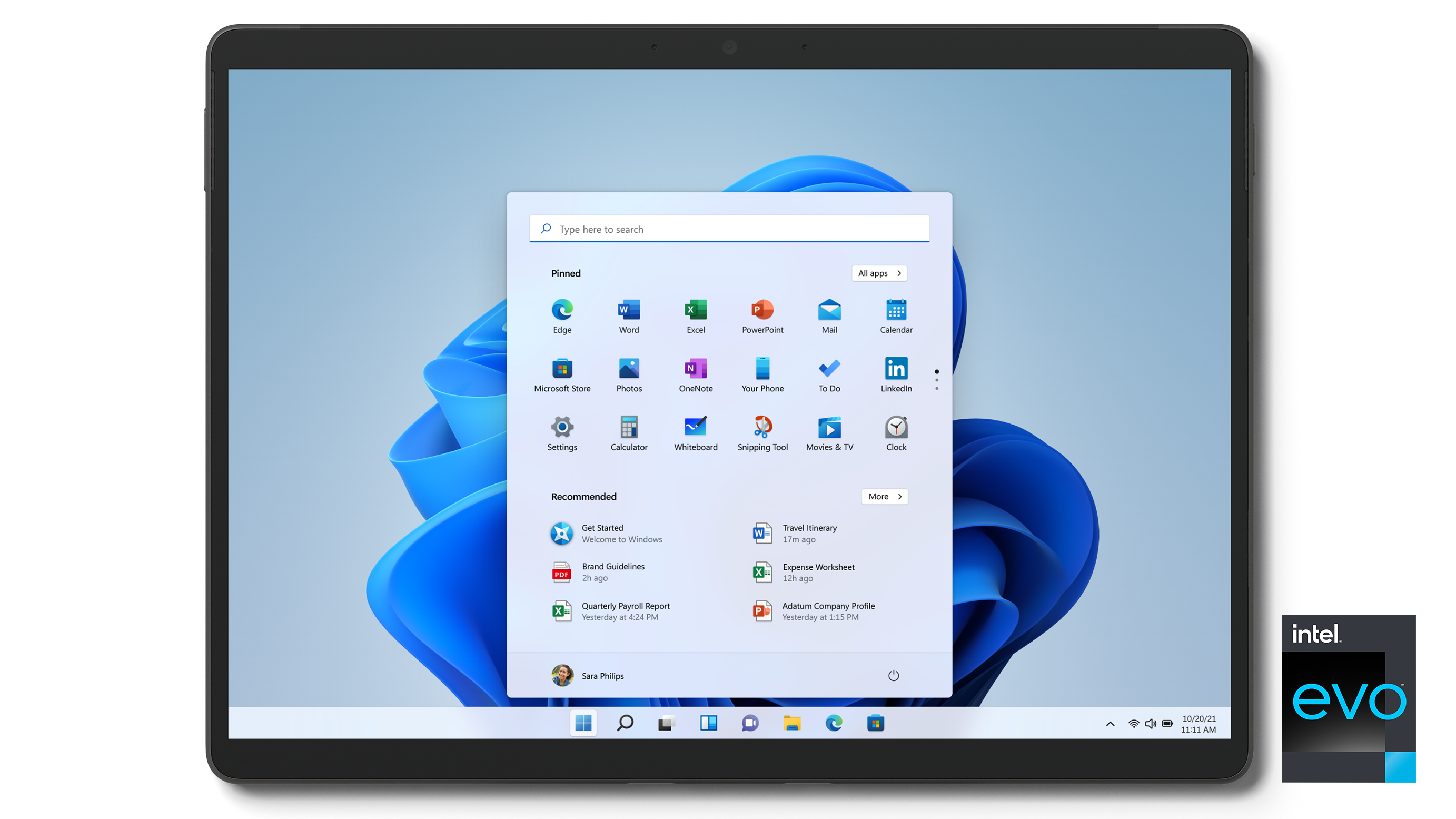Open OneNote pinned app
1456x819 pixels.
click(x=696, y=375)
